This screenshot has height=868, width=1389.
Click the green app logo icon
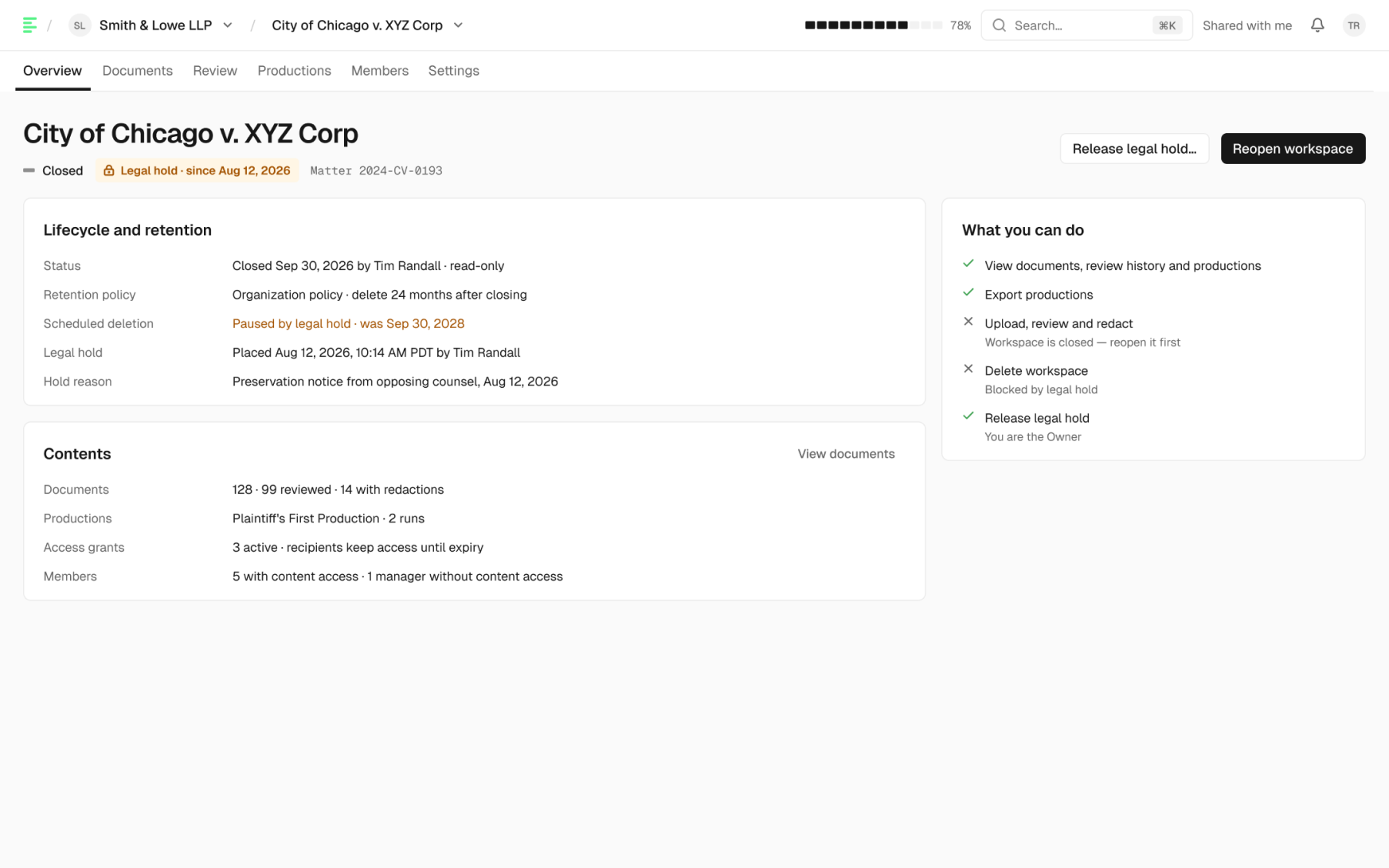pos(29,25)
